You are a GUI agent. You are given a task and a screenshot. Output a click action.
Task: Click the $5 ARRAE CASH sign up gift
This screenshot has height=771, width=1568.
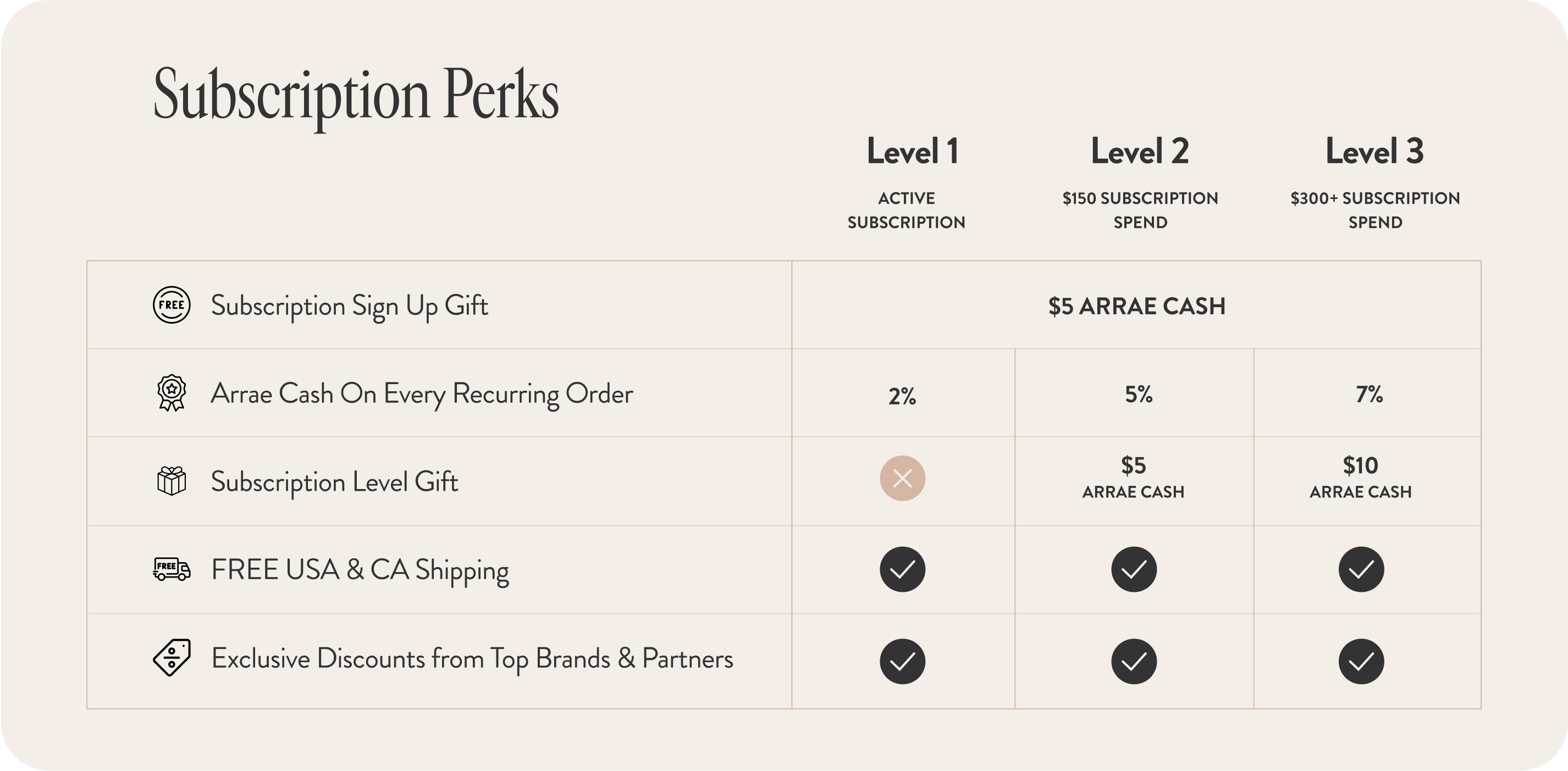tap(1136, 306)
